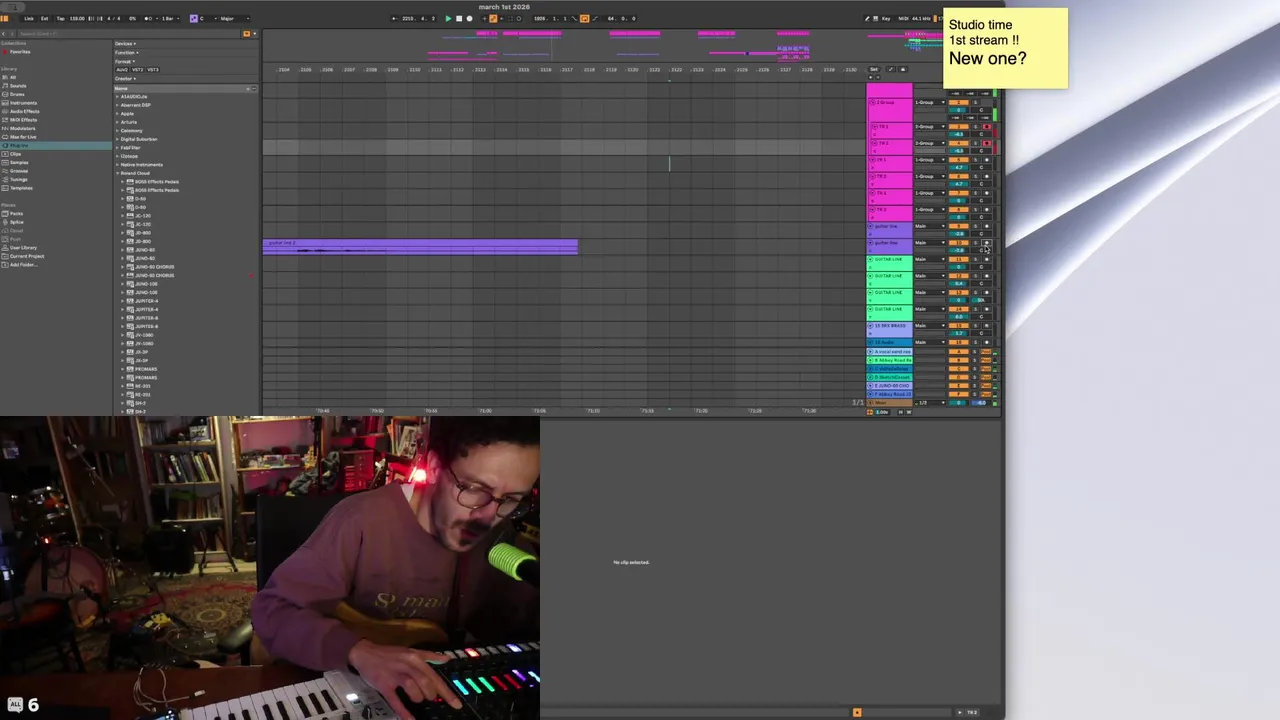Click the Stop transport button

pyautogui.click(x=459, y=18)
